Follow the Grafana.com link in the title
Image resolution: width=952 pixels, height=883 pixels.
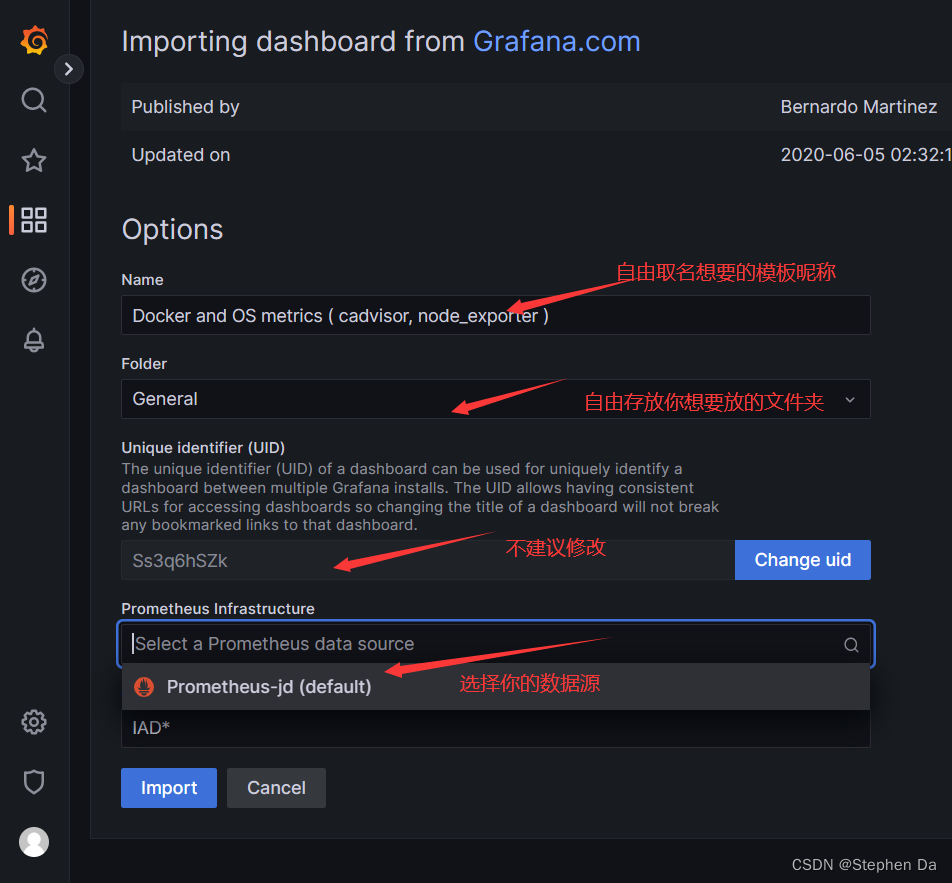tap(556, 42)
